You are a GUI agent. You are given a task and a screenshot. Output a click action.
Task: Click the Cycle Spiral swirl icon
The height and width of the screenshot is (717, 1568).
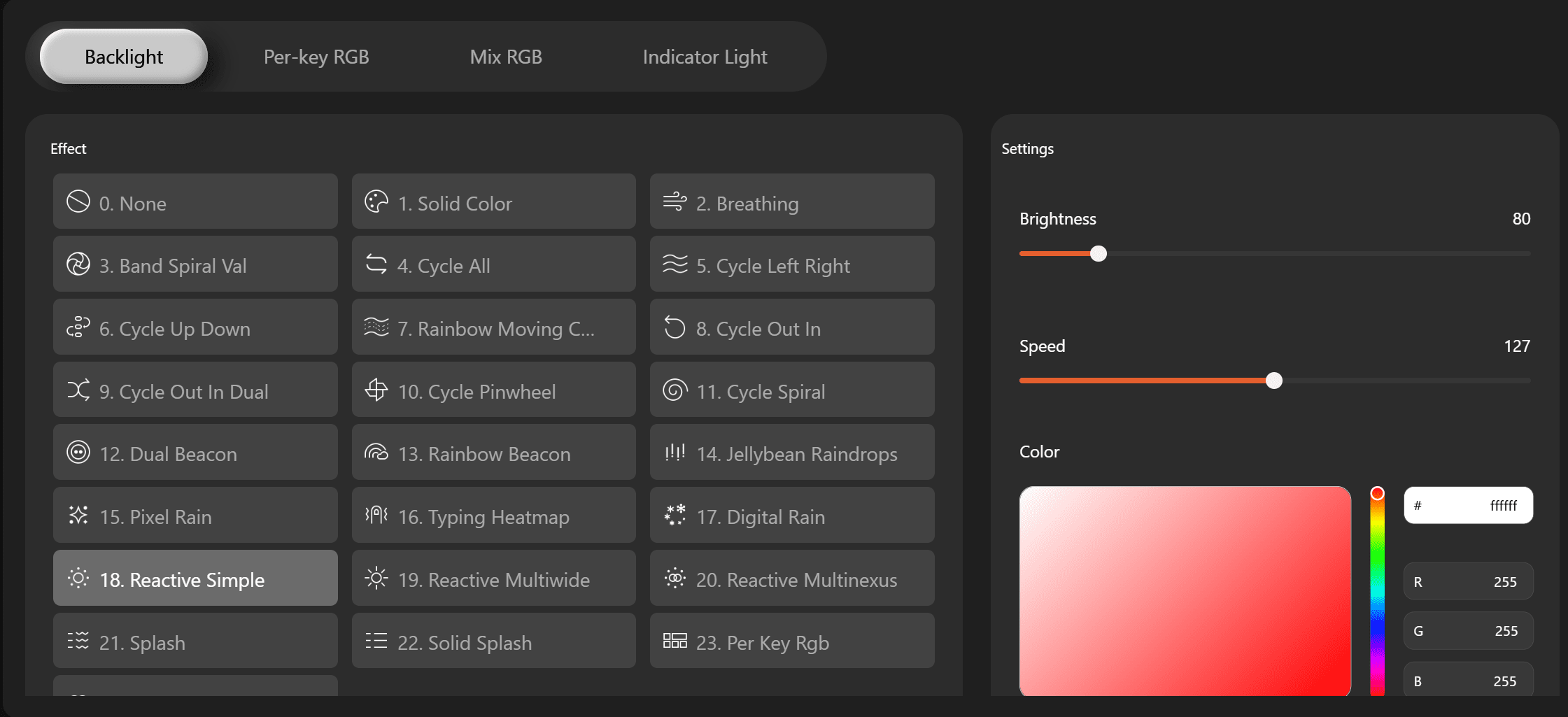click(x=674, y=390)
